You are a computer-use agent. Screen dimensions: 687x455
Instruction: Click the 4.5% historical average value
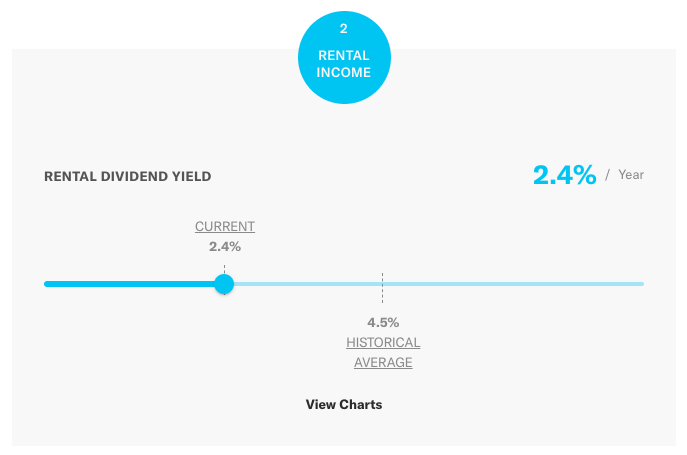383,322
